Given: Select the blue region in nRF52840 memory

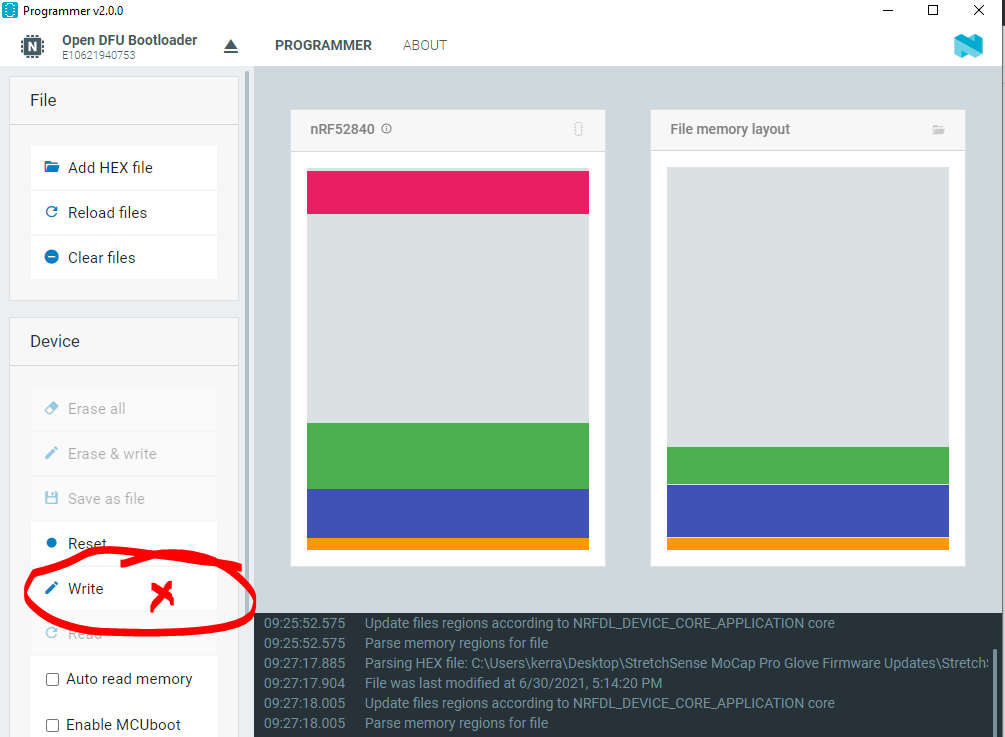Looking at the screenshot, I should [447, 513].
